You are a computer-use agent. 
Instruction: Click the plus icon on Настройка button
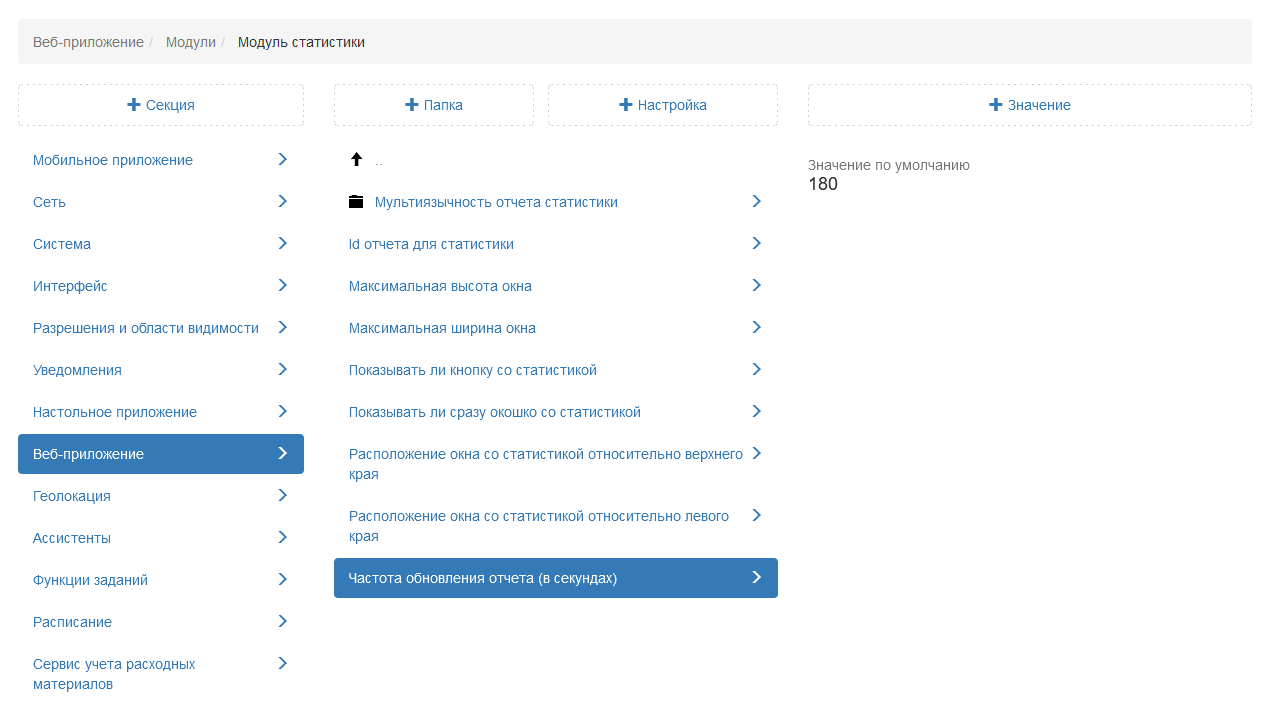(x=626, y=105)
